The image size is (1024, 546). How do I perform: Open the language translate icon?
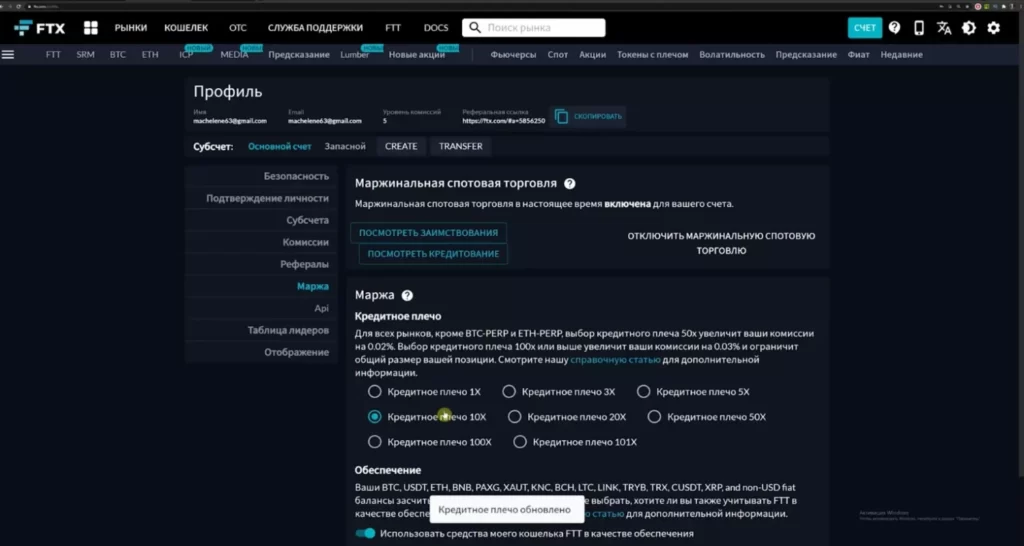pos(944,28)
